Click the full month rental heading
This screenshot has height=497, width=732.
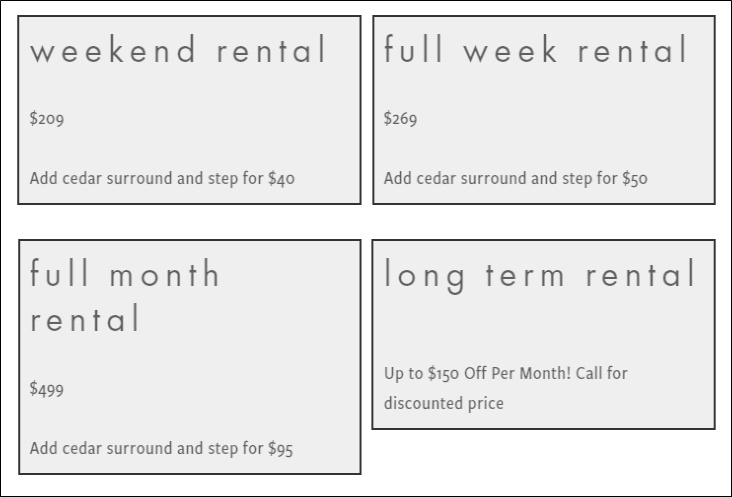[125, 297]
